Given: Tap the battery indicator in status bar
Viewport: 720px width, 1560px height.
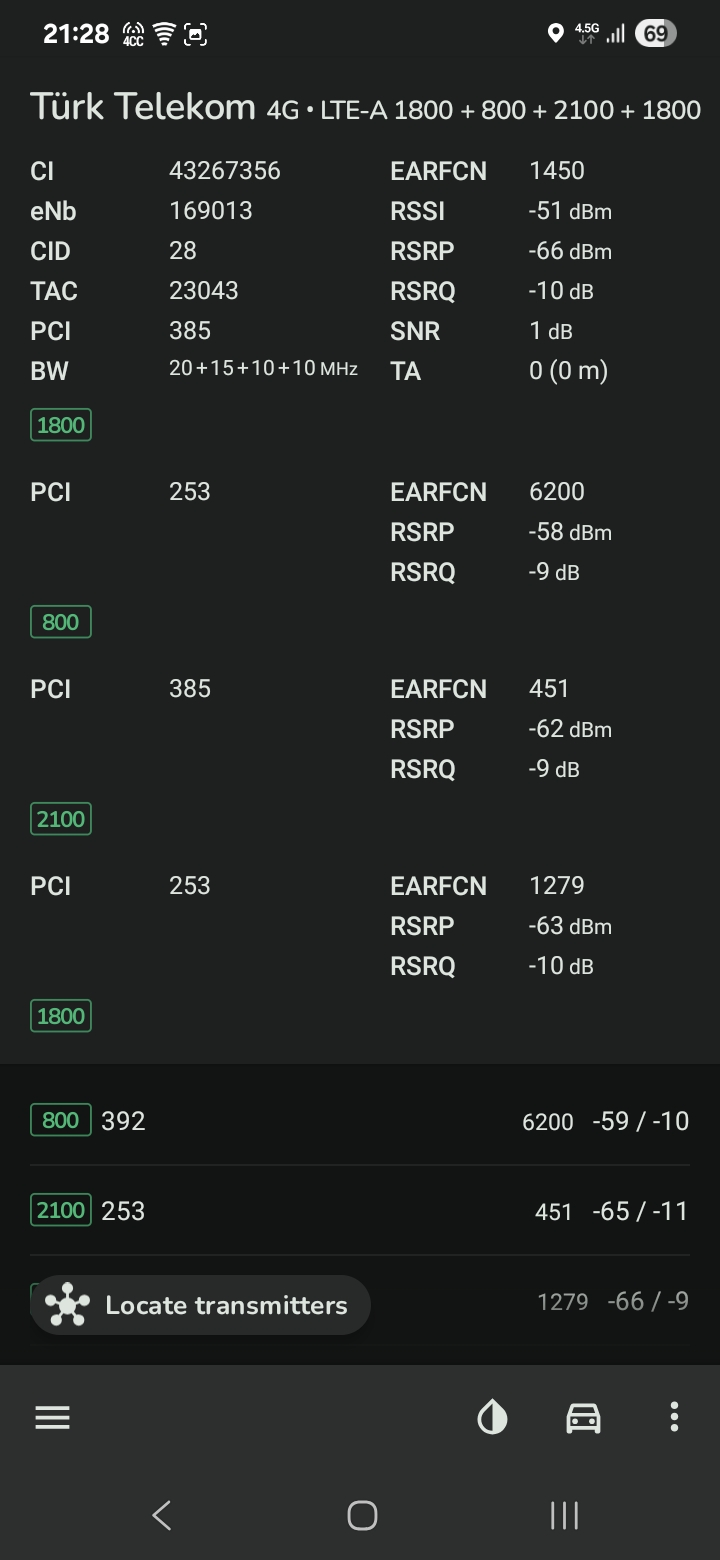Looking at the screenshot, I should coord(655,34).
